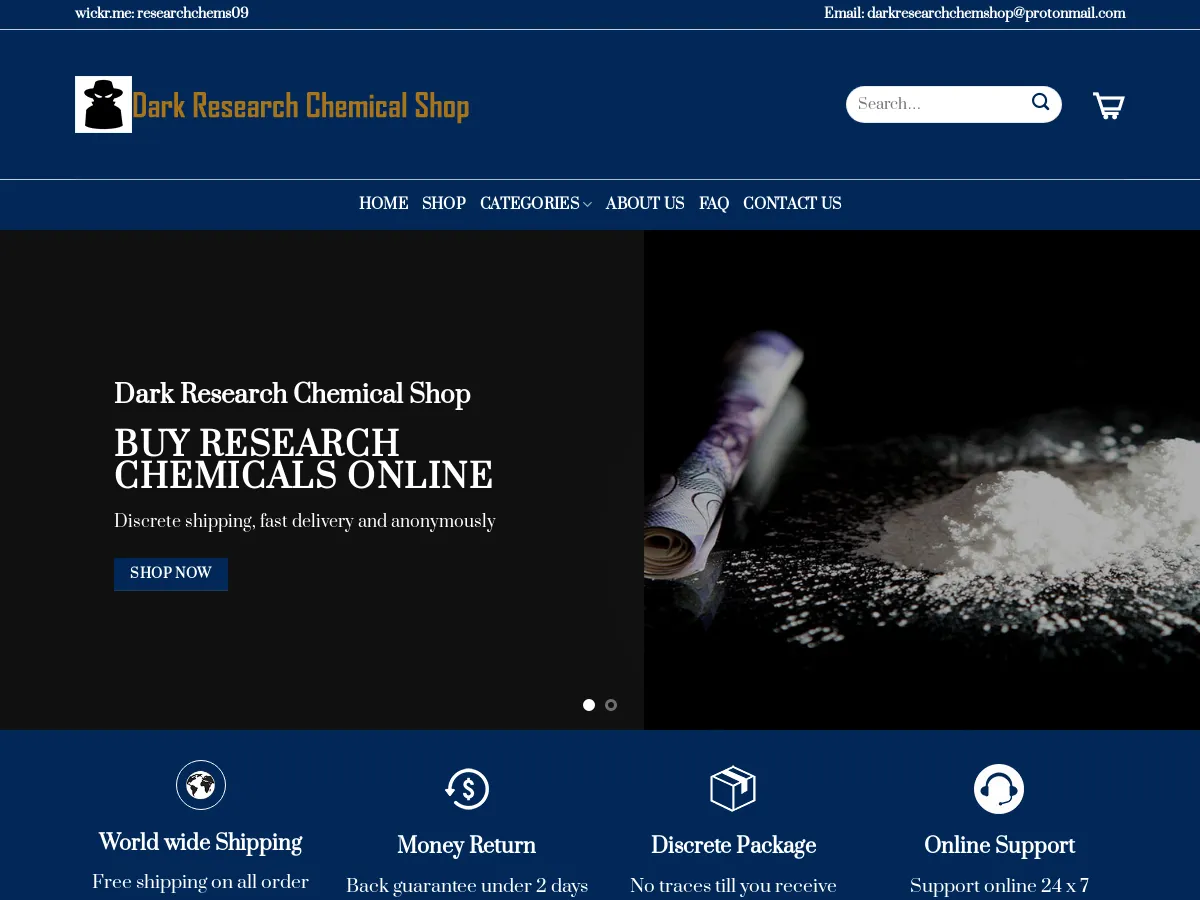Click the shopping cart icon
Image resolution: width=1200 pixels, height=900 pixels.
[1108, 104]
